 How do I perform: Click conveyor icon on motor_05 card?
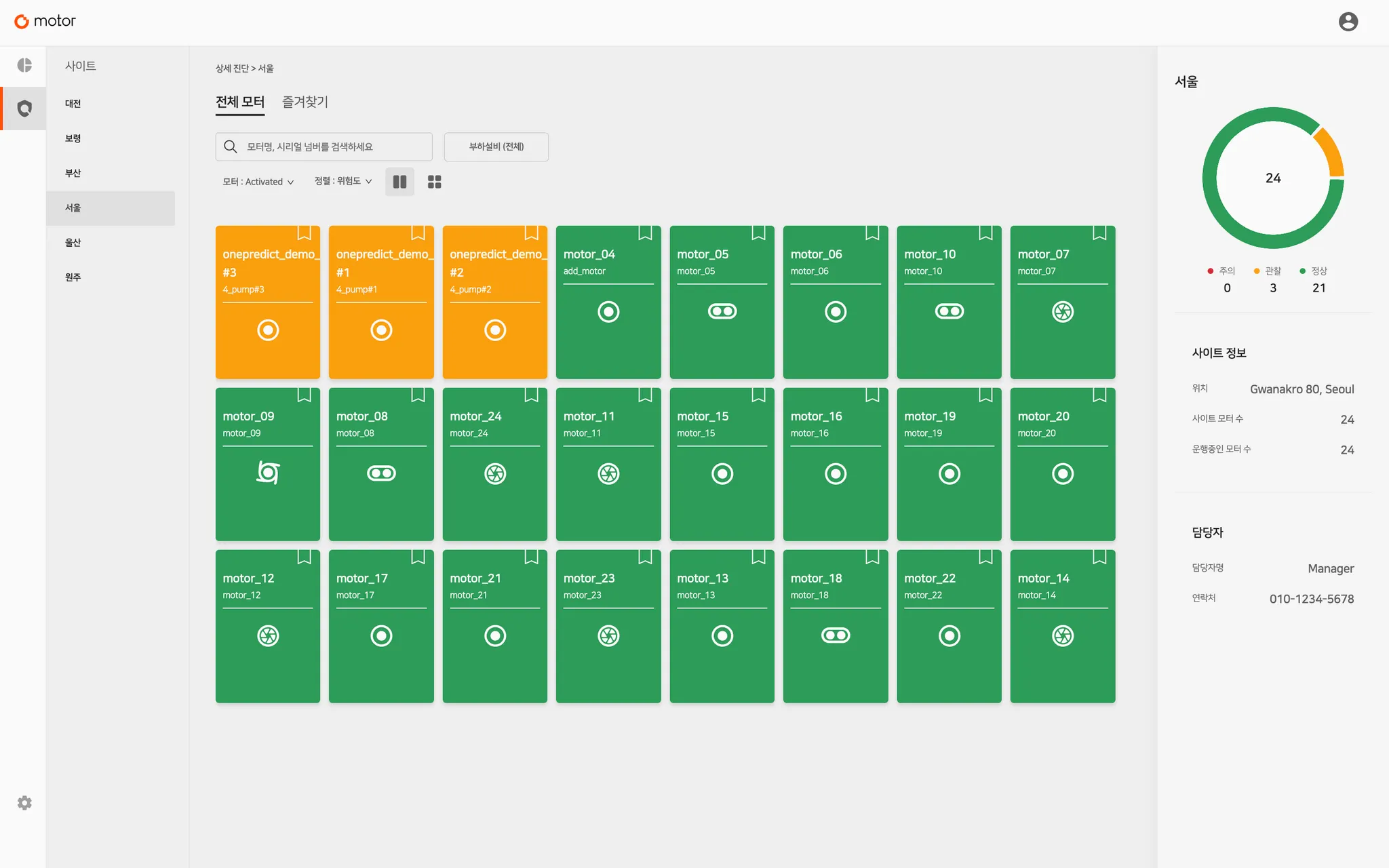(x=722, y=311)
